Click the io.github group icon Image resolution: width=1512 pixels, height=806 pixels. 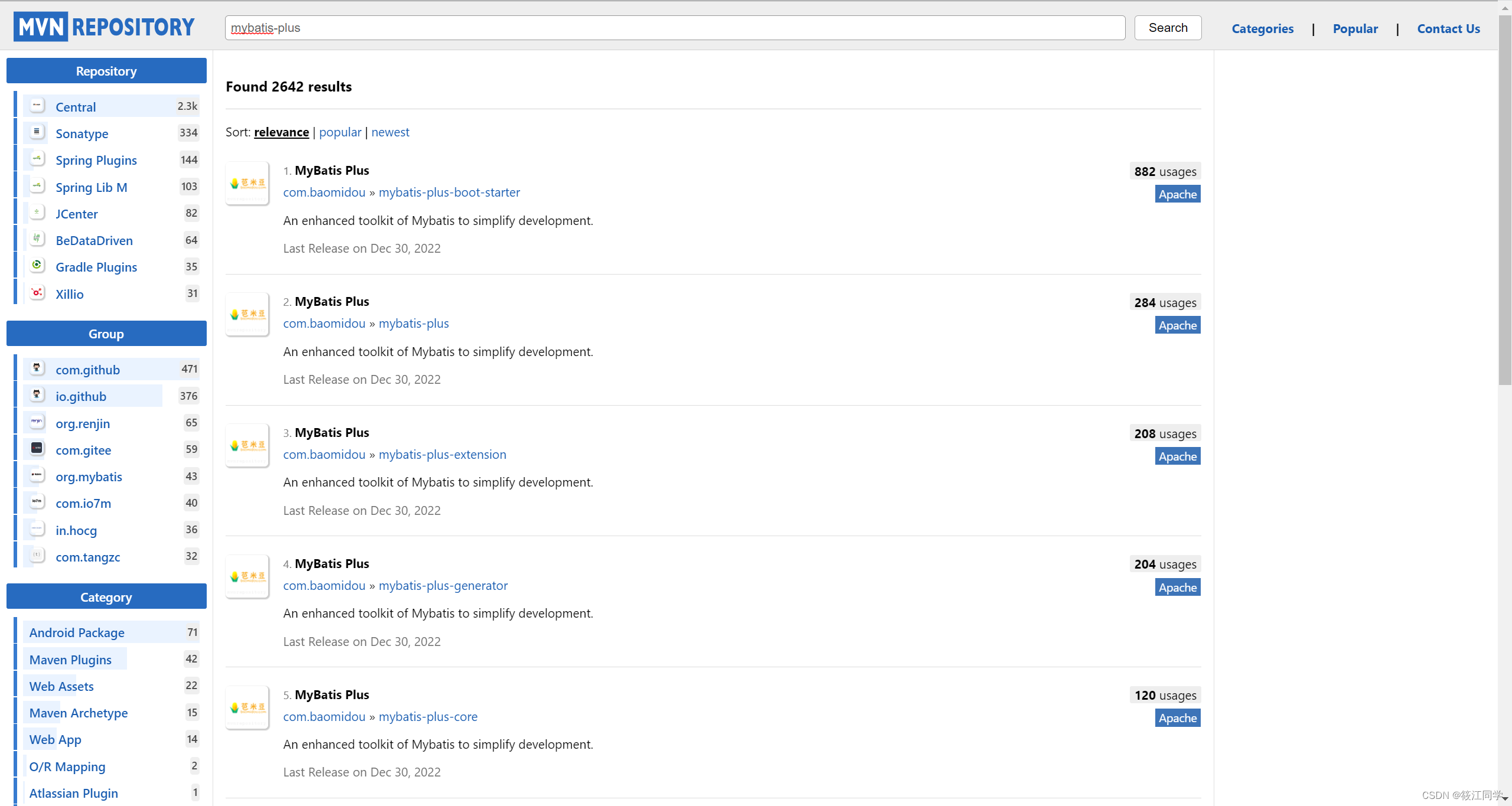pos(37,395)
